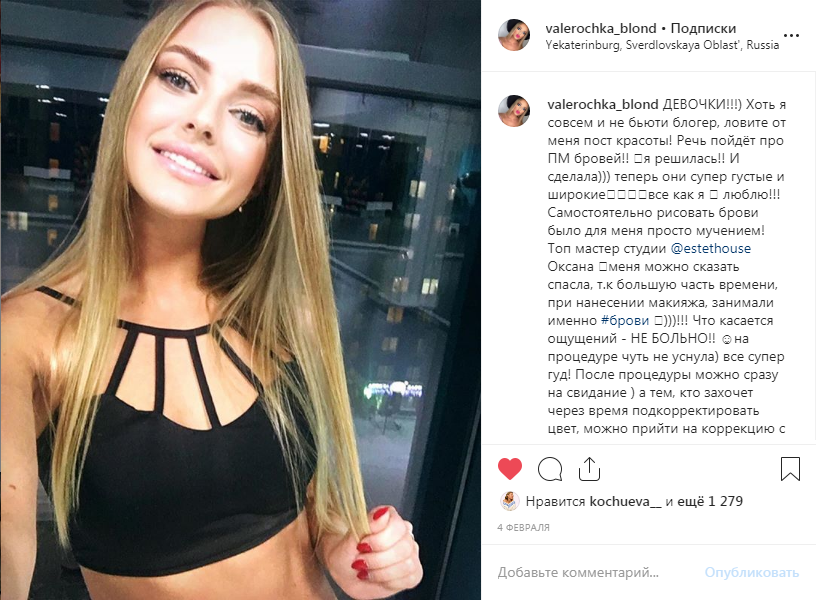816x600 pixels.
Task: Open kochueva__ profile from likes
Action: pos(625,502)
